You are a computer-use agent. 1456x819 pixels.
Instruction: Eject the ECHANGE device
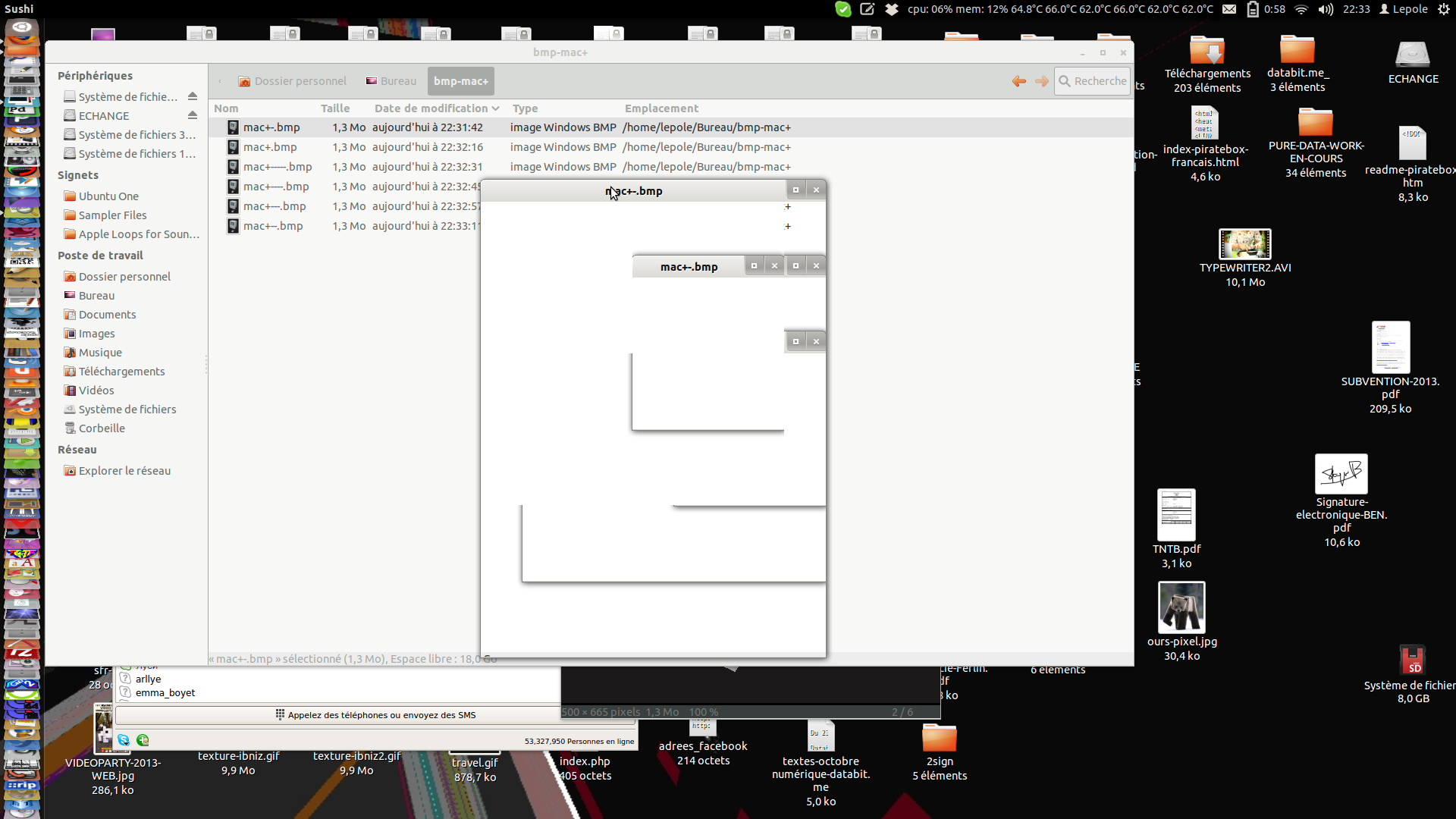(x=193, y=115)
